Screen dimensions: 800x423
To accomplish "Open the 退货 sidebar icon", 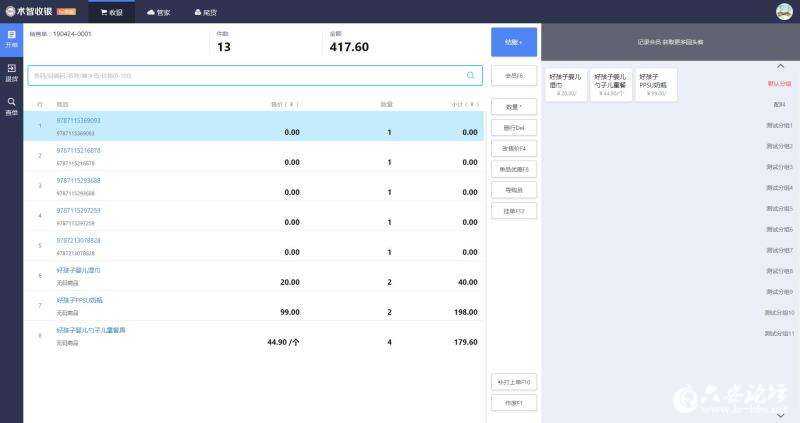I will click(11, 72).
